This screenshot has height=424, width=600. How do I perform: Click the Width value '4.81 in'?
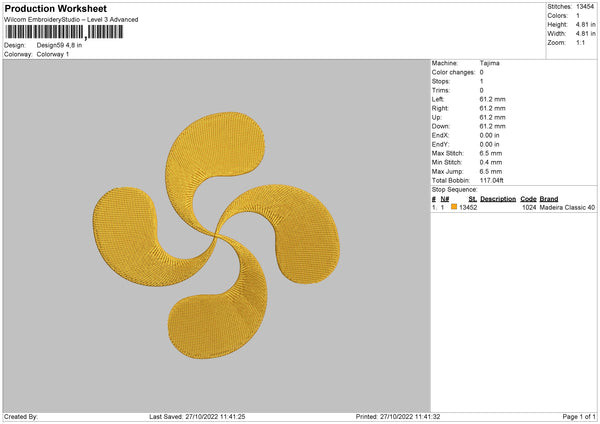[x=585, y=34]
